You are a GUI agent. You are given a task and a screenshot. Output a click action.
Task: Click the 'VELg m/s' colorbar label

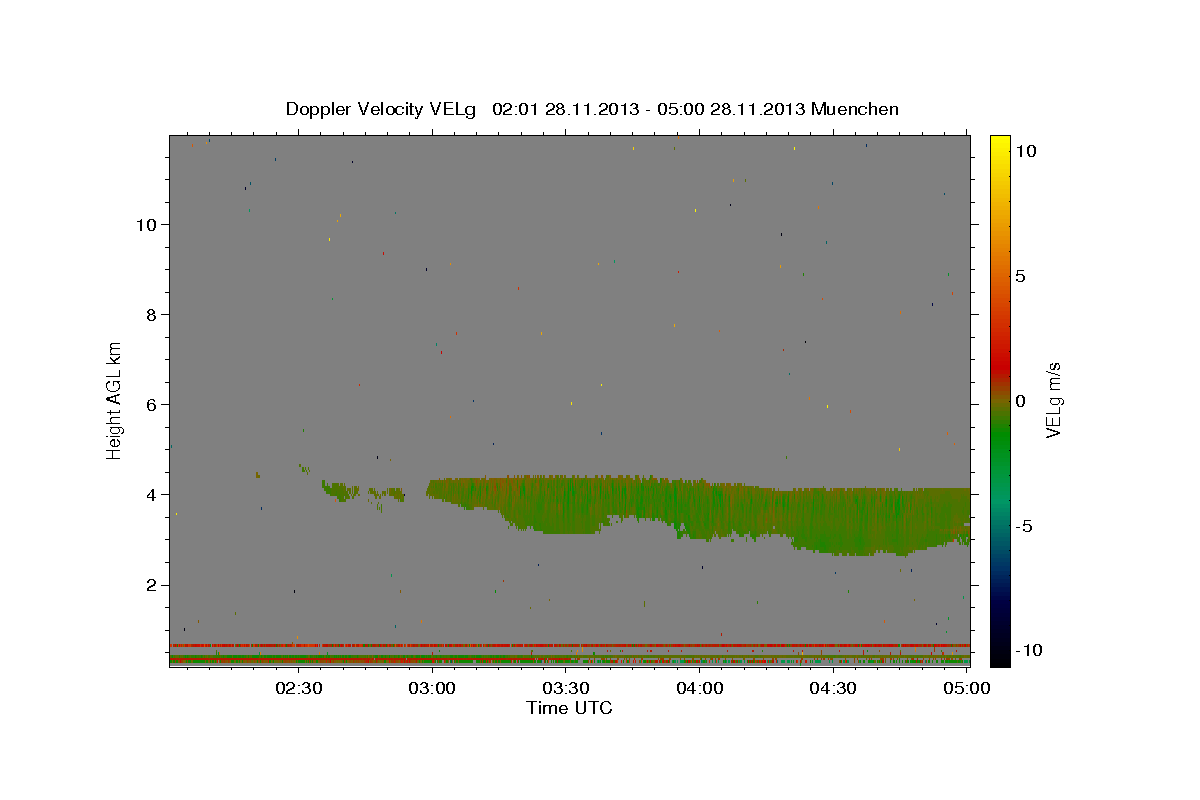click(x=1052, y=400)
